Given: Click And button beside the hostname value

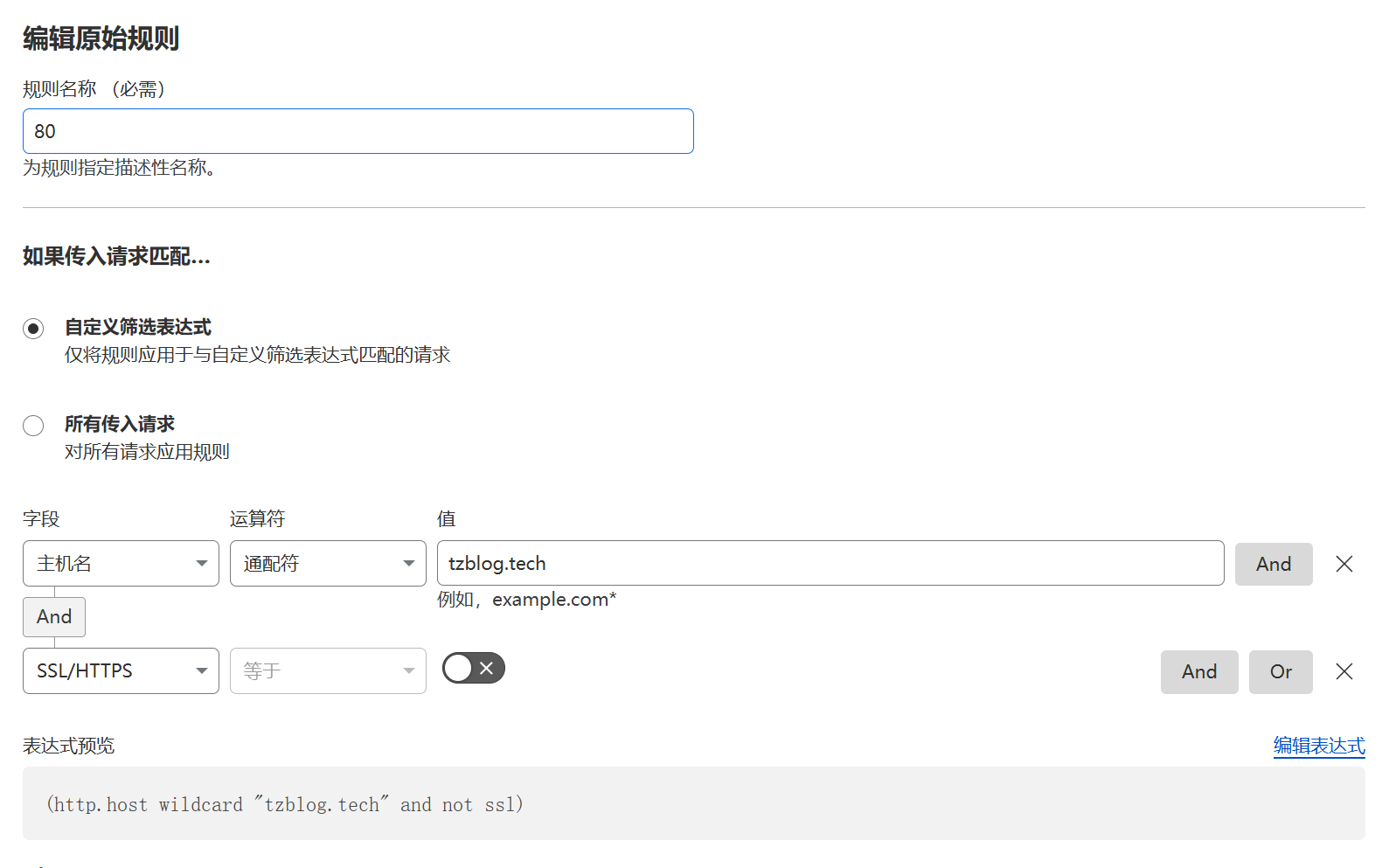Looking at the screenshot, I should [1273, 564].
